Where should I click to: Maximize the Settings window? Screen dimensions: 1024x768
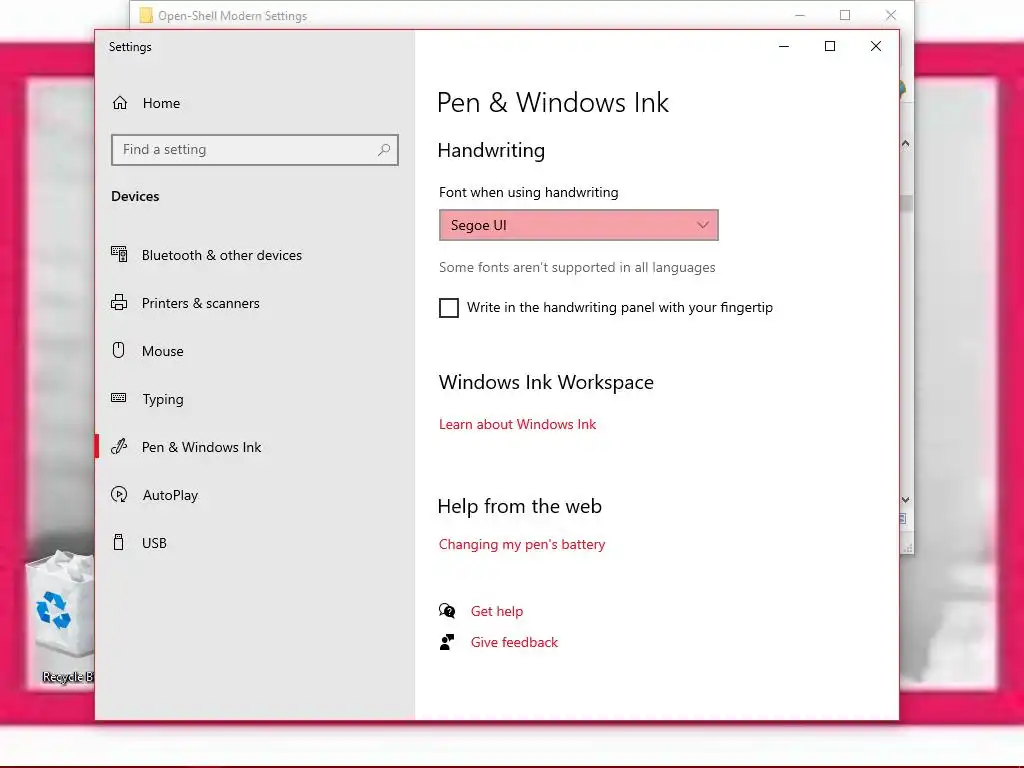(x=830, y=46)
